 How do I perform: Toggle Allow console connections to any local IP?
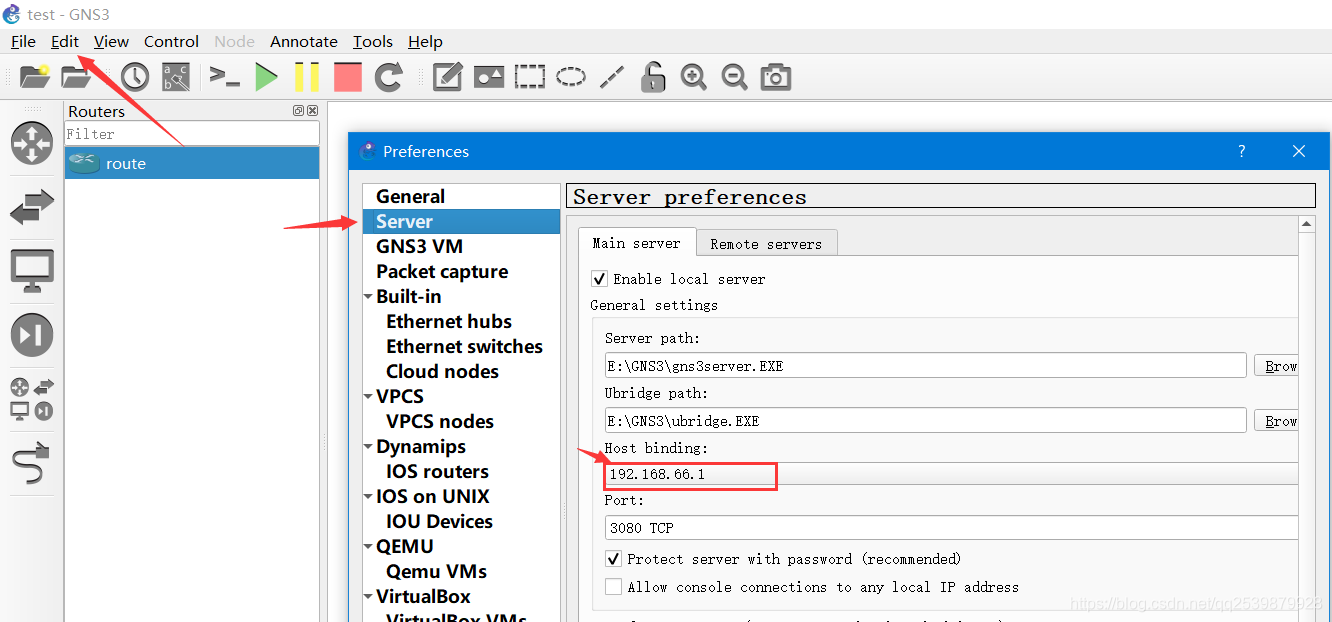pyautogui.click(x=613, y=587)
